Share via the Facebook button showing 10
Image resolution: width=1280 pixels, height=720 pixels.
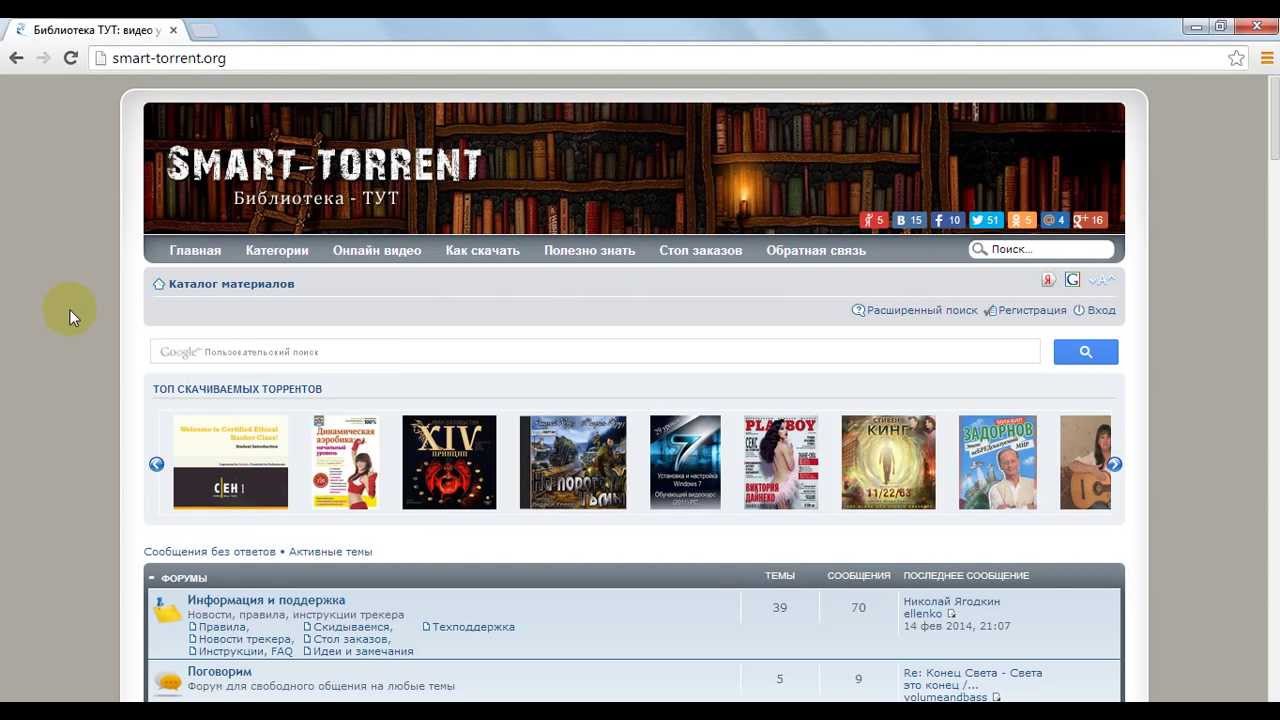tap(948, 220)
